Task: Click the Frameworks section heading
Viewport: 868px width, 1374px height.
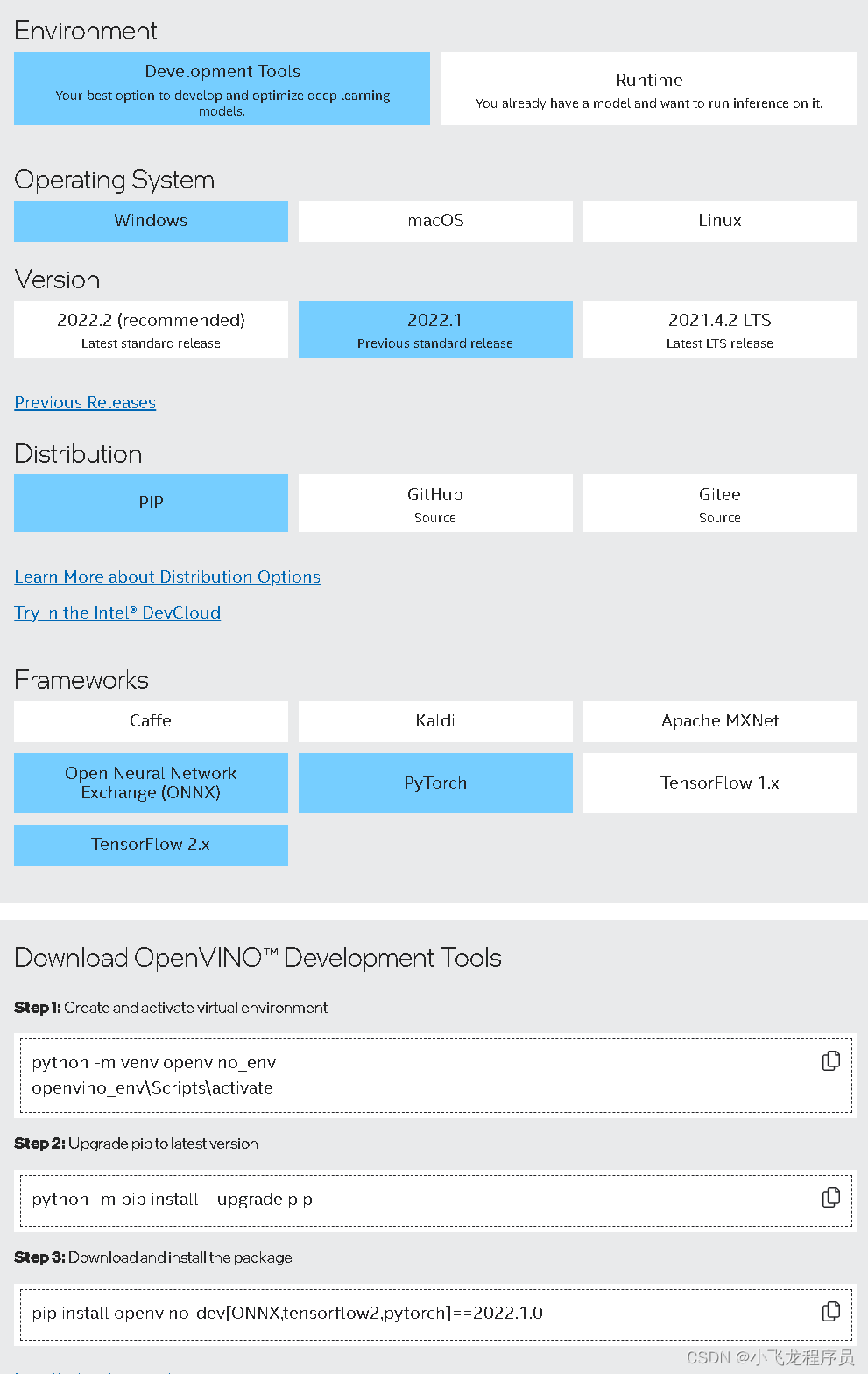Action: coord(81,680)
